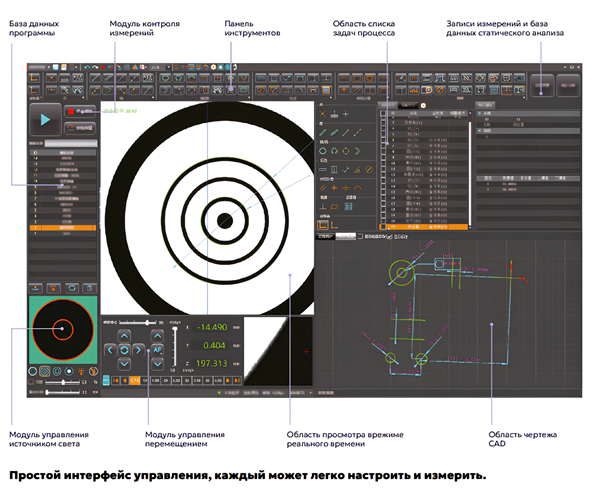This screenshot has height=500, width=600.
Task: Click the left arrow in movement pad
Action: 110,350
